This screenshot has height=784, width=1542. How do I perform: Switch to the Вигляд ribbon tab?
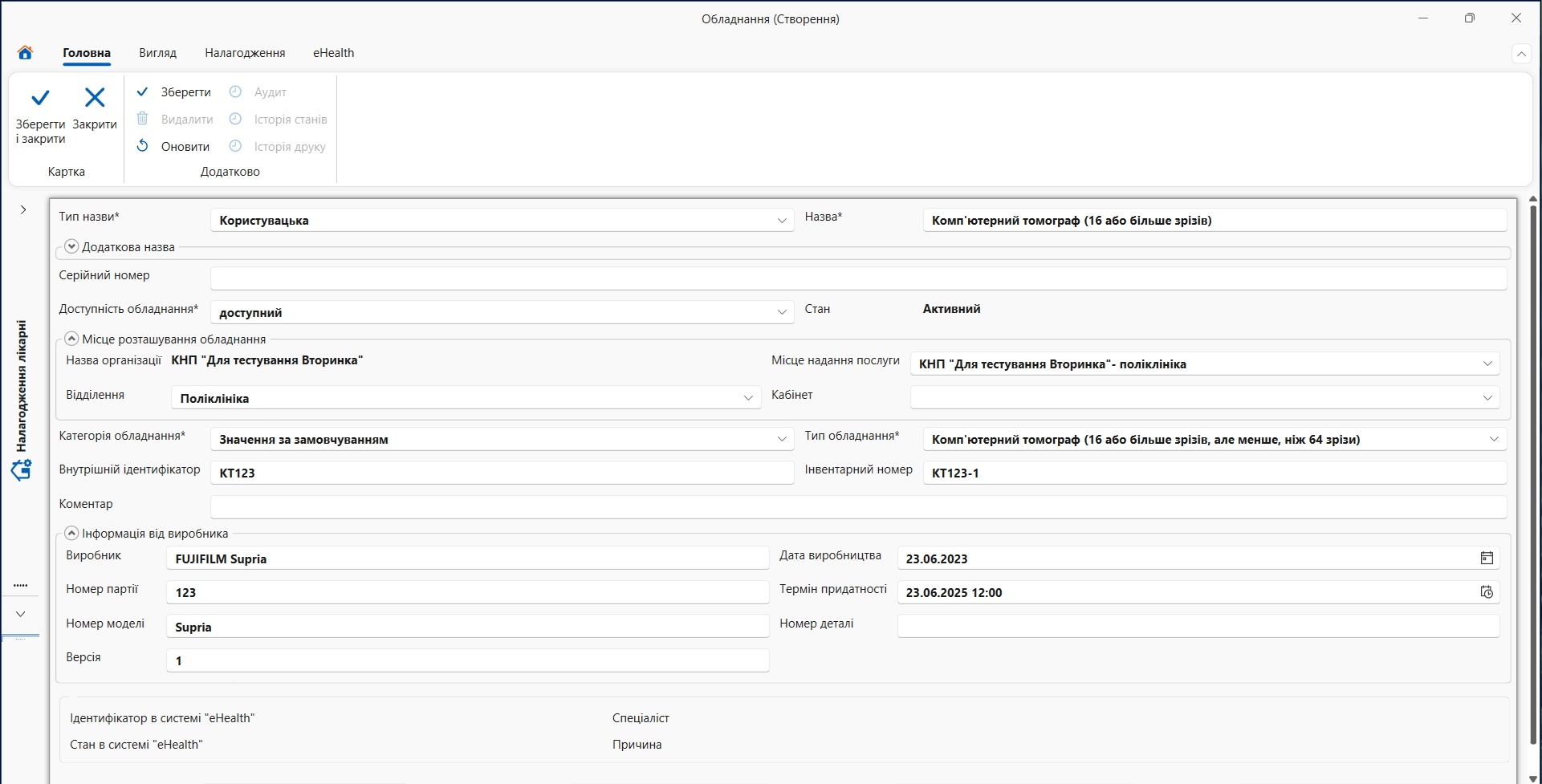coord(157,53)
